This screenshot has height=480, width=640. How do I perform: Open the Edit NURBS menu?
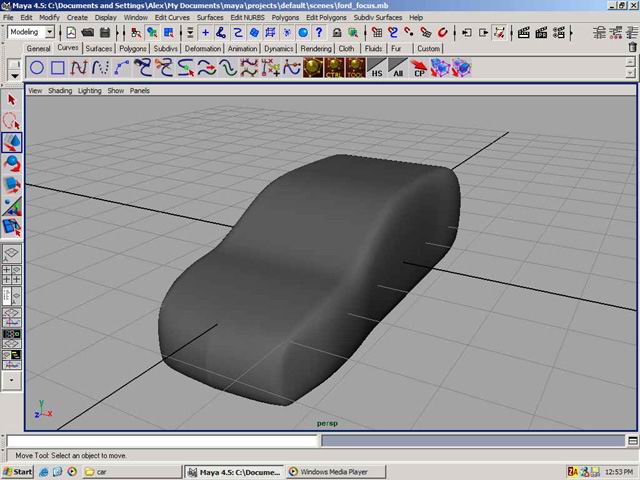(248, 17)
